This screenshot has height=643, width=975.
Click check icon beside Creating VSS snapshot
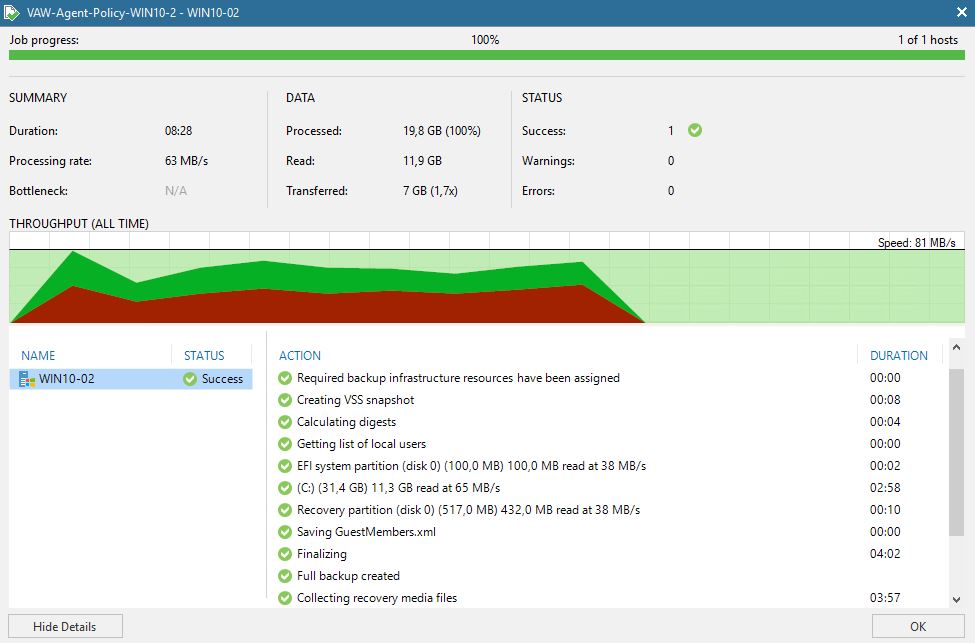point(285,400)
